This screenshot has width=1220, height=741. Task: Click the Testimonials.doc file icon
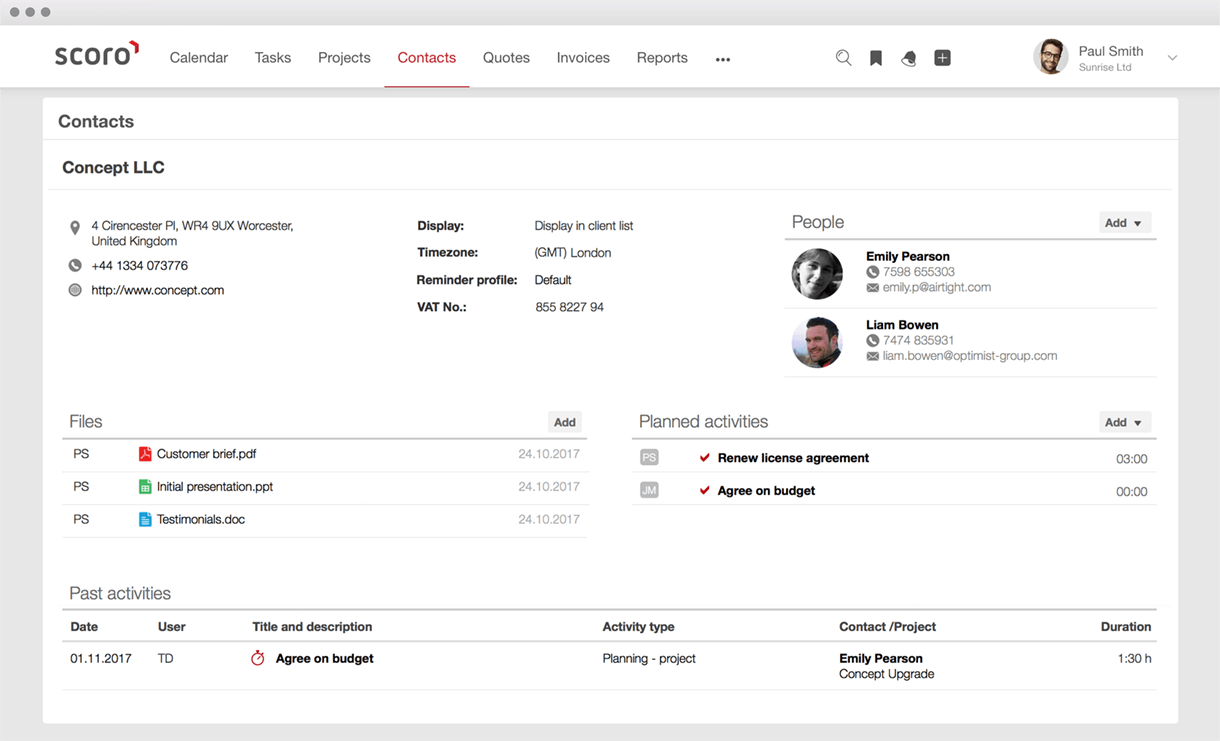[x=145, y=520]
